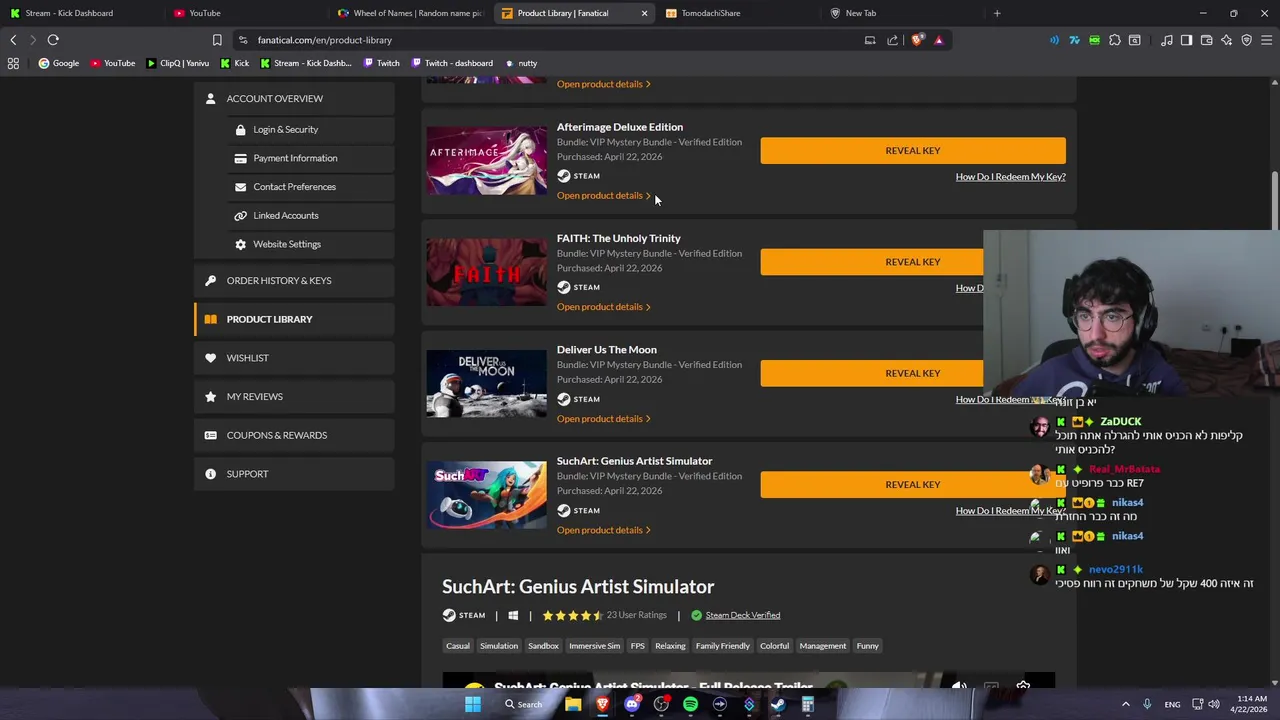Click the Management tag
This screenshot has width=1280, height=720.
click(822, 646)
